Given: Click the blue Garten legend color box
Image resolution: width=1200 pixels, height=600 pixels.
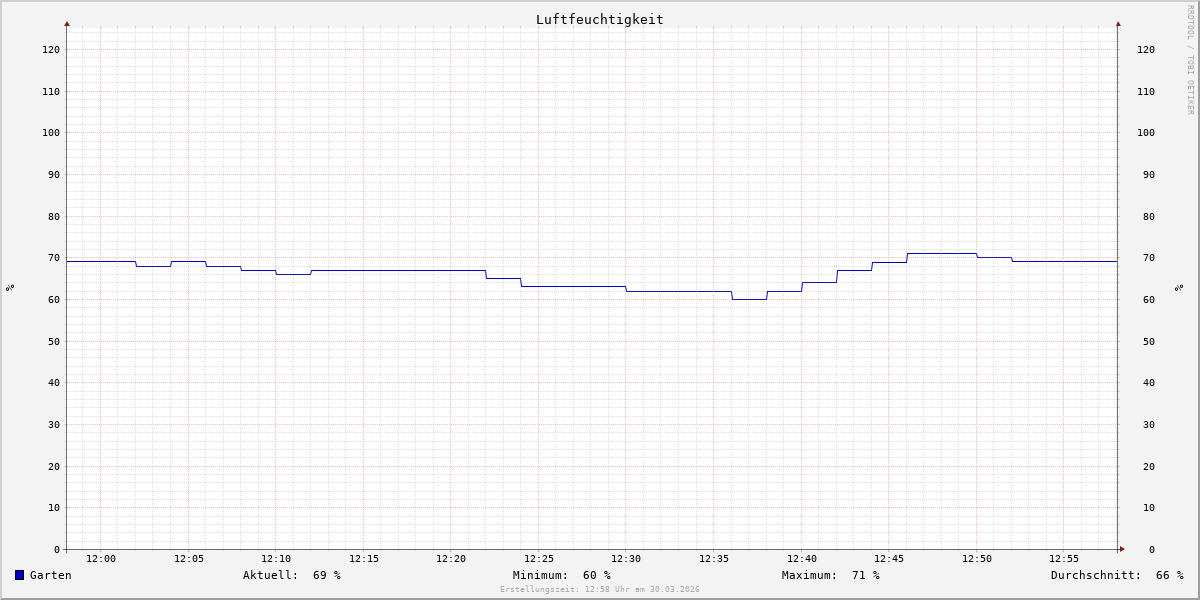Looking at the screenshot, I should click(19, 575).
